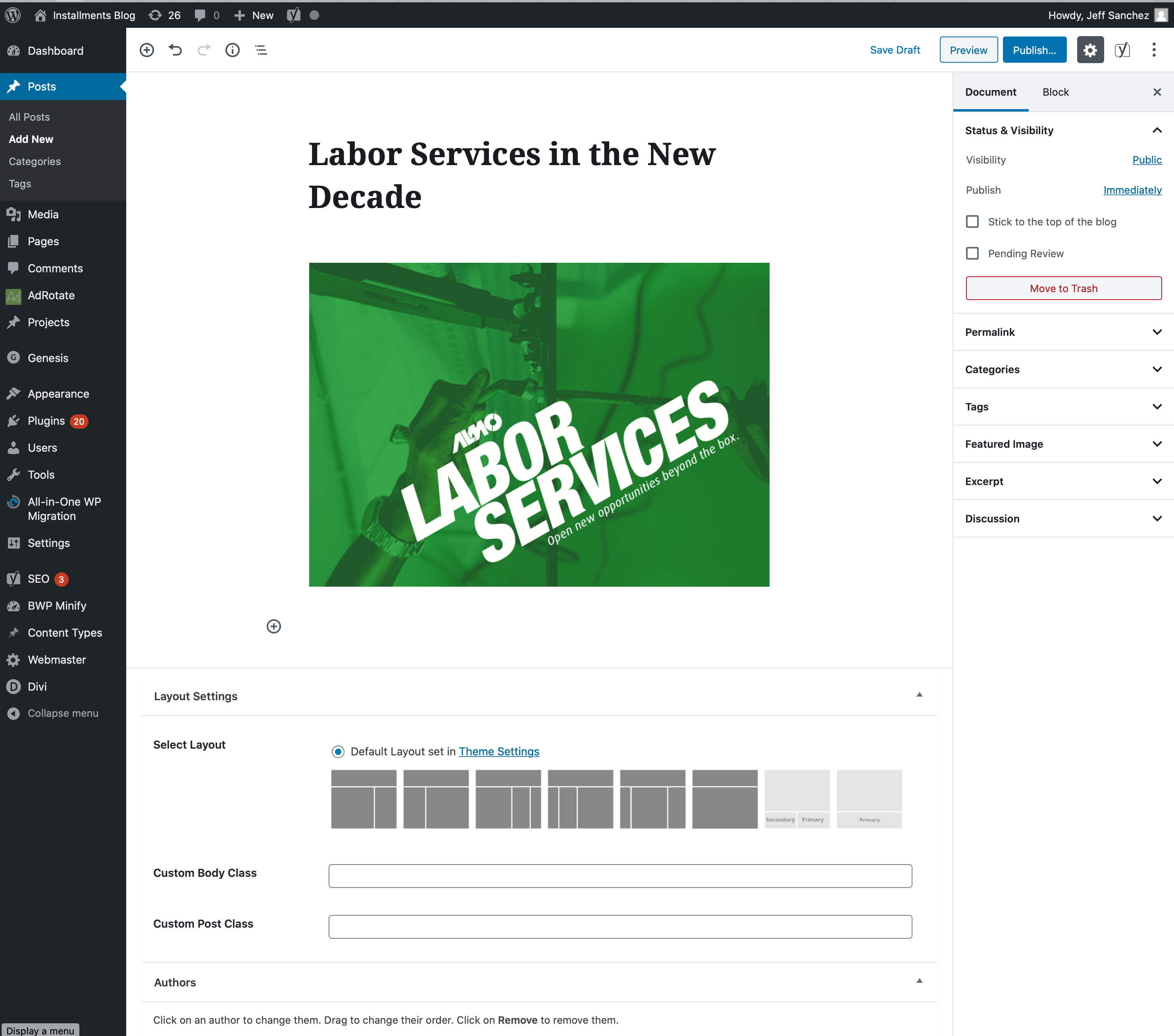This screenshot has height=1036, width=1174.
Task: Open the Plugins menu in sidebar
Action: tap(46, 421)
